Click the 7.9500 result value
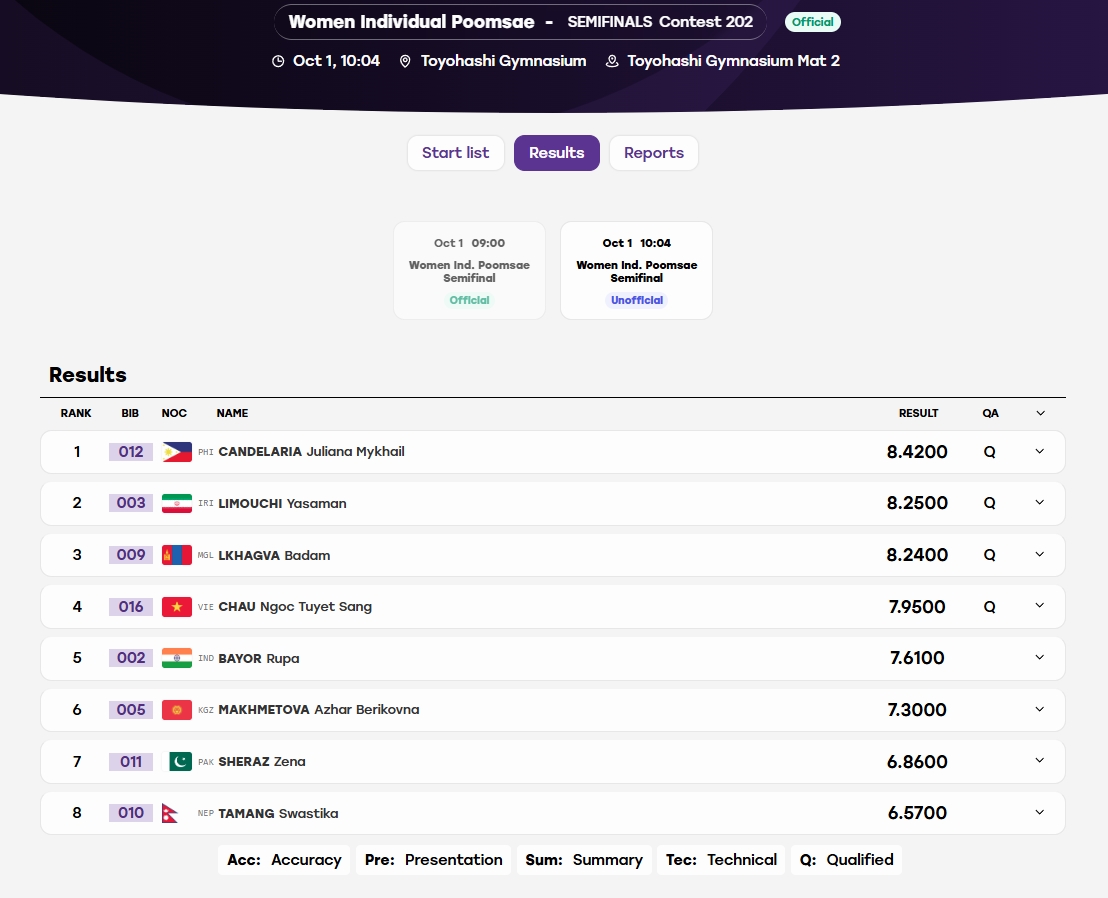The image size is (1108, 898). (x=917, y=607)
